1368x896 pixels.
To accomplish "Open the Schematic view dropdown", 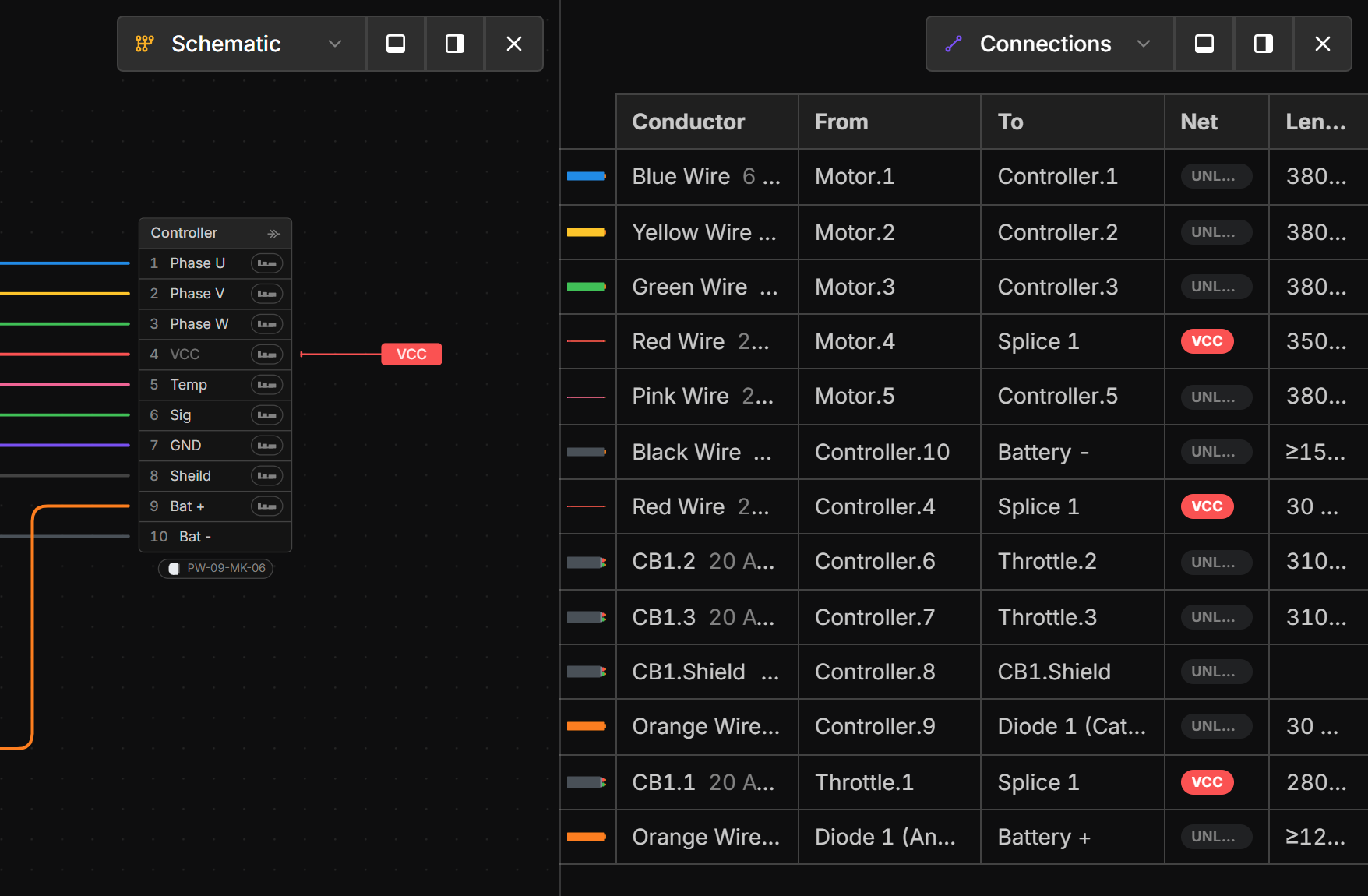I will tap(335, 44).
